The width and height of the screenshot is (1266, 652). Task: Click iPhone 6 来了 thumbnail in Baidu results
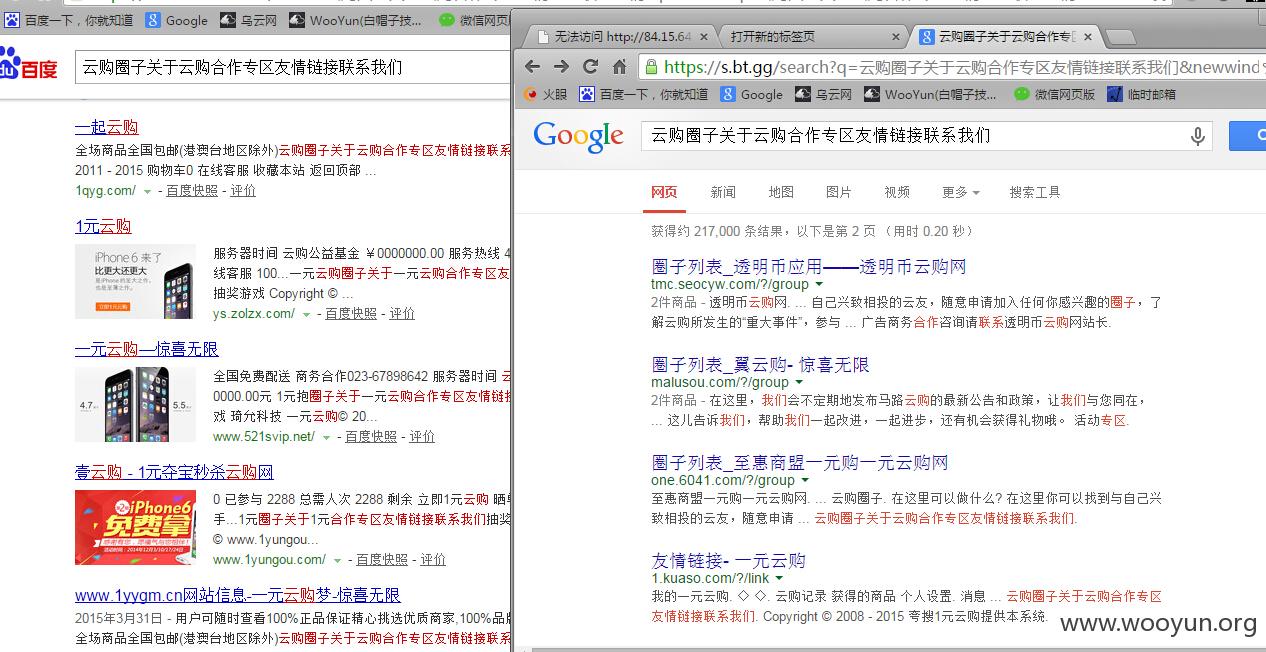(135, 281)
